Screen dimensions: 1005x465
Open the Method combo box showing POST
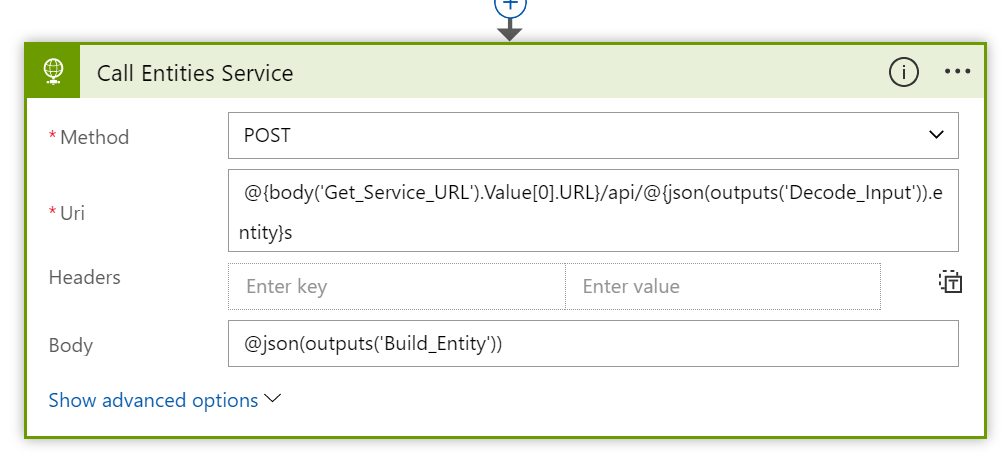click(x=580, y=135)
